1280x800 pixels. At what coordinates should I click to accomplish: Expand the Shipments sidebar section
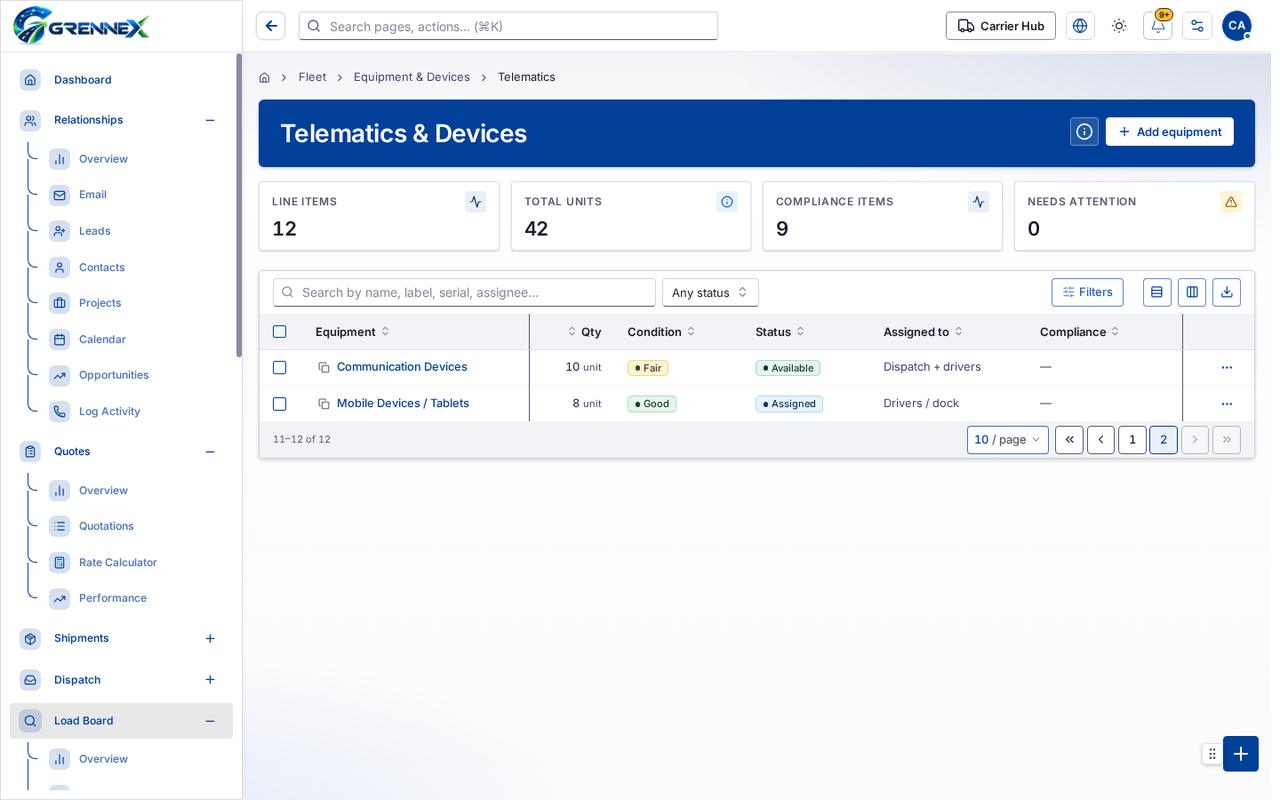[210, 639]
